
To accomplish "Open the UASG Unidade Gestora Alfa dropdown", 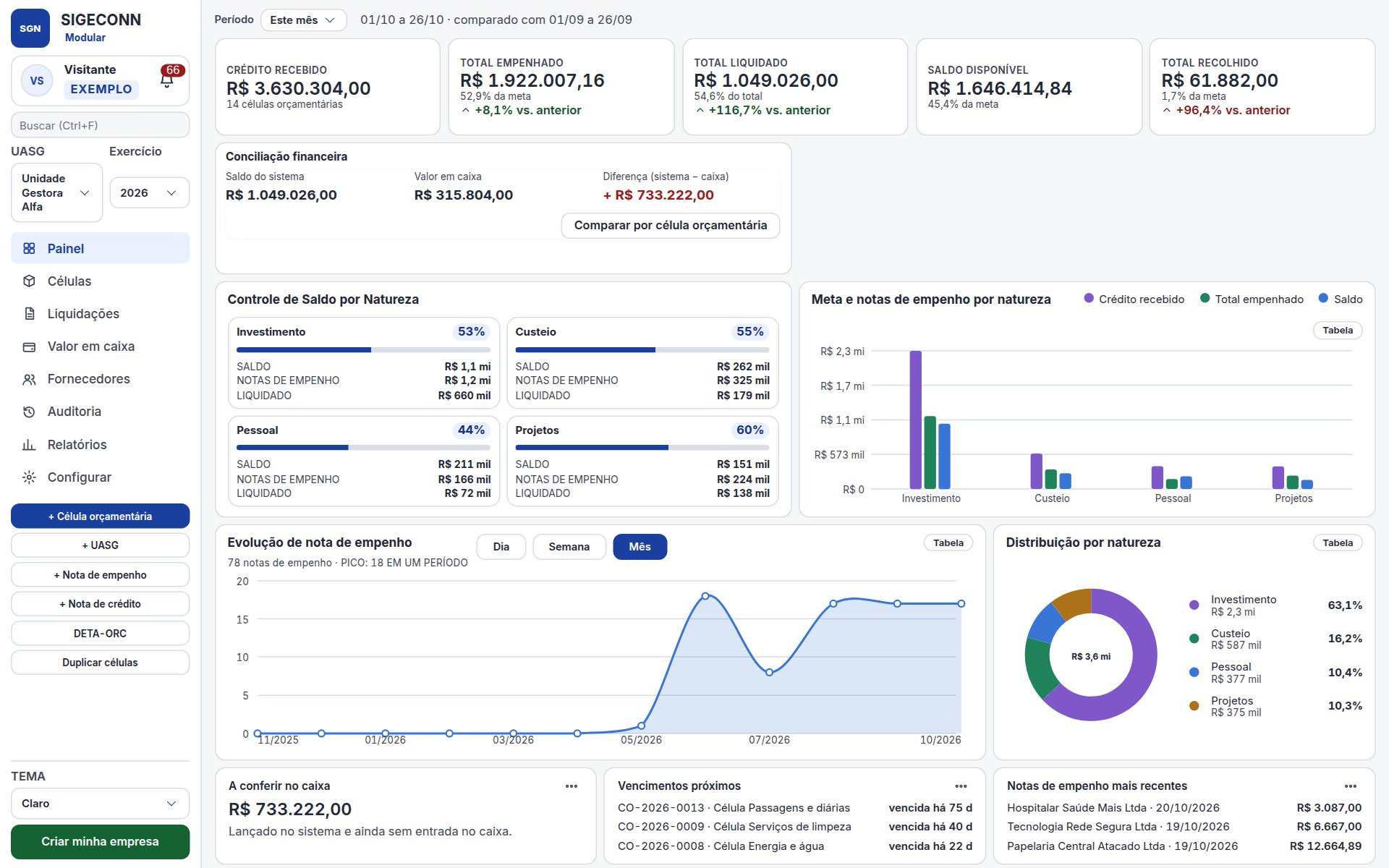I will pyautogui.click(x=56, y=192).
